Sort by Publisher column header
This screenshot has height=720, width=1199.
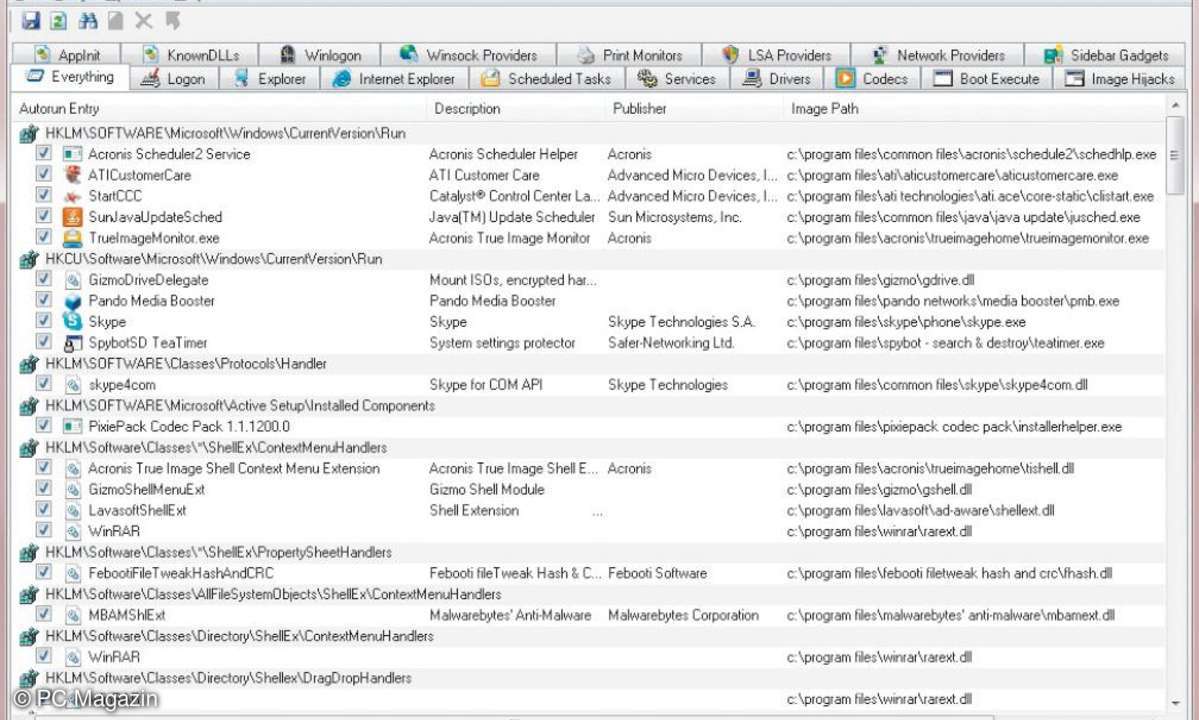693,109
